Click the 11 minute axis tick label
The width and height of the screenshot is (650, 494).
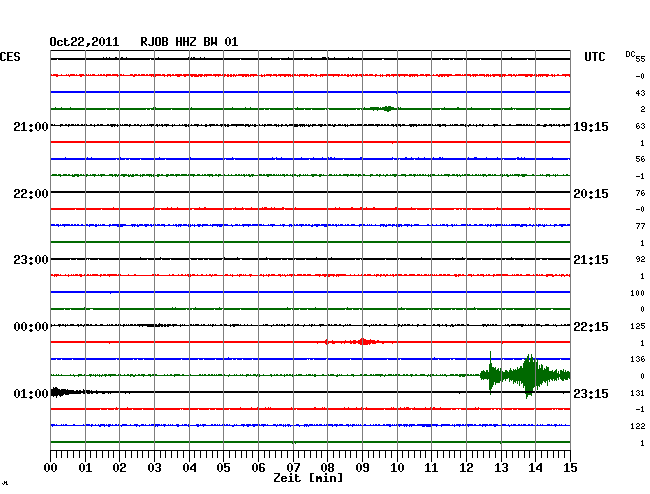point(431,468)
